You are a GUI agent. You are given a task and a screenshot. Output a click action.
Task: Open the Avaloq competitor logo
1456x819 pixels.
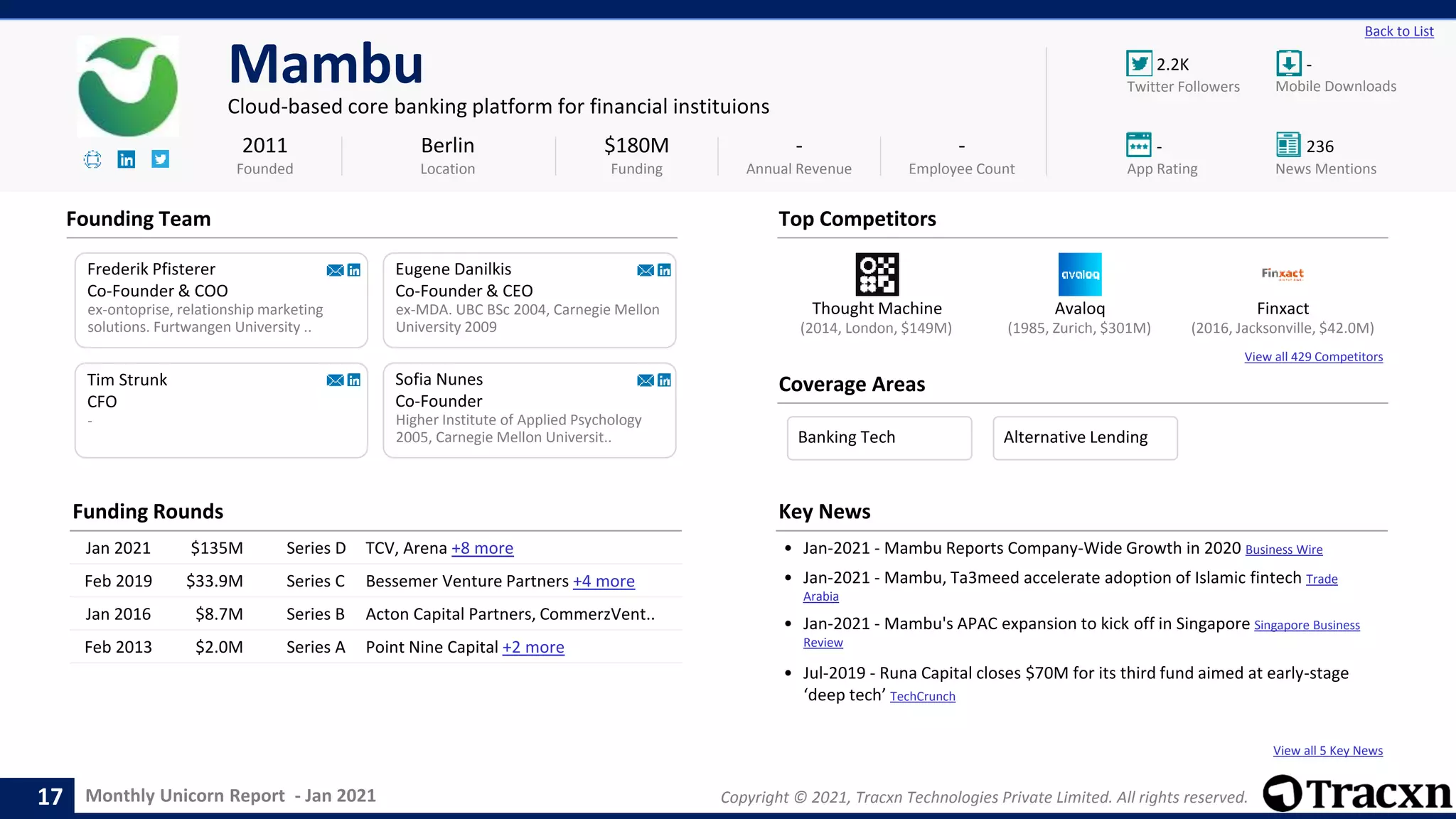[1080, 274]
